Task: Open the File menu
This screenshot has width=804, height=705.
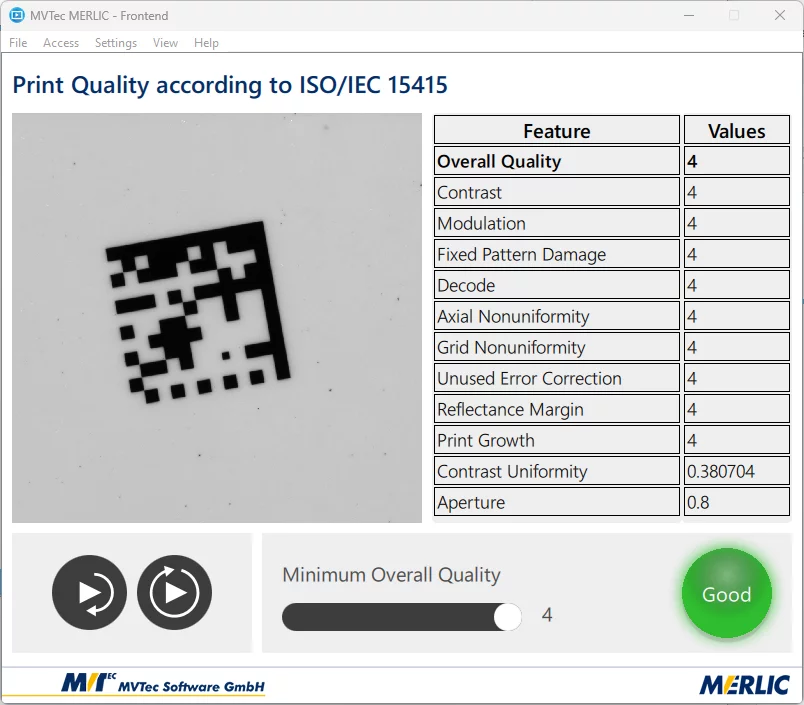Action: [x=18, y=43]
